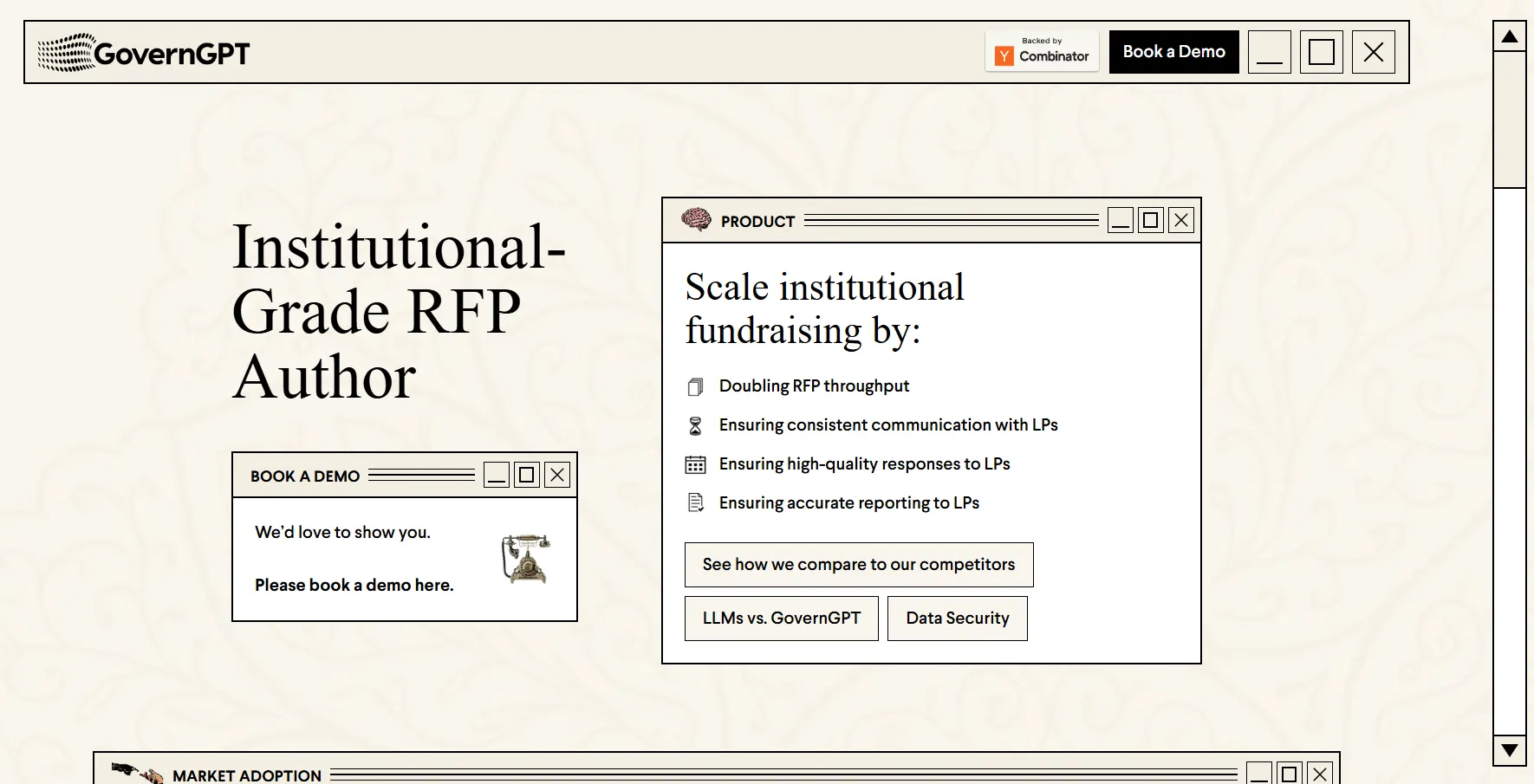
Task: Click the header bar close X icon
Action: point(1374,52)
